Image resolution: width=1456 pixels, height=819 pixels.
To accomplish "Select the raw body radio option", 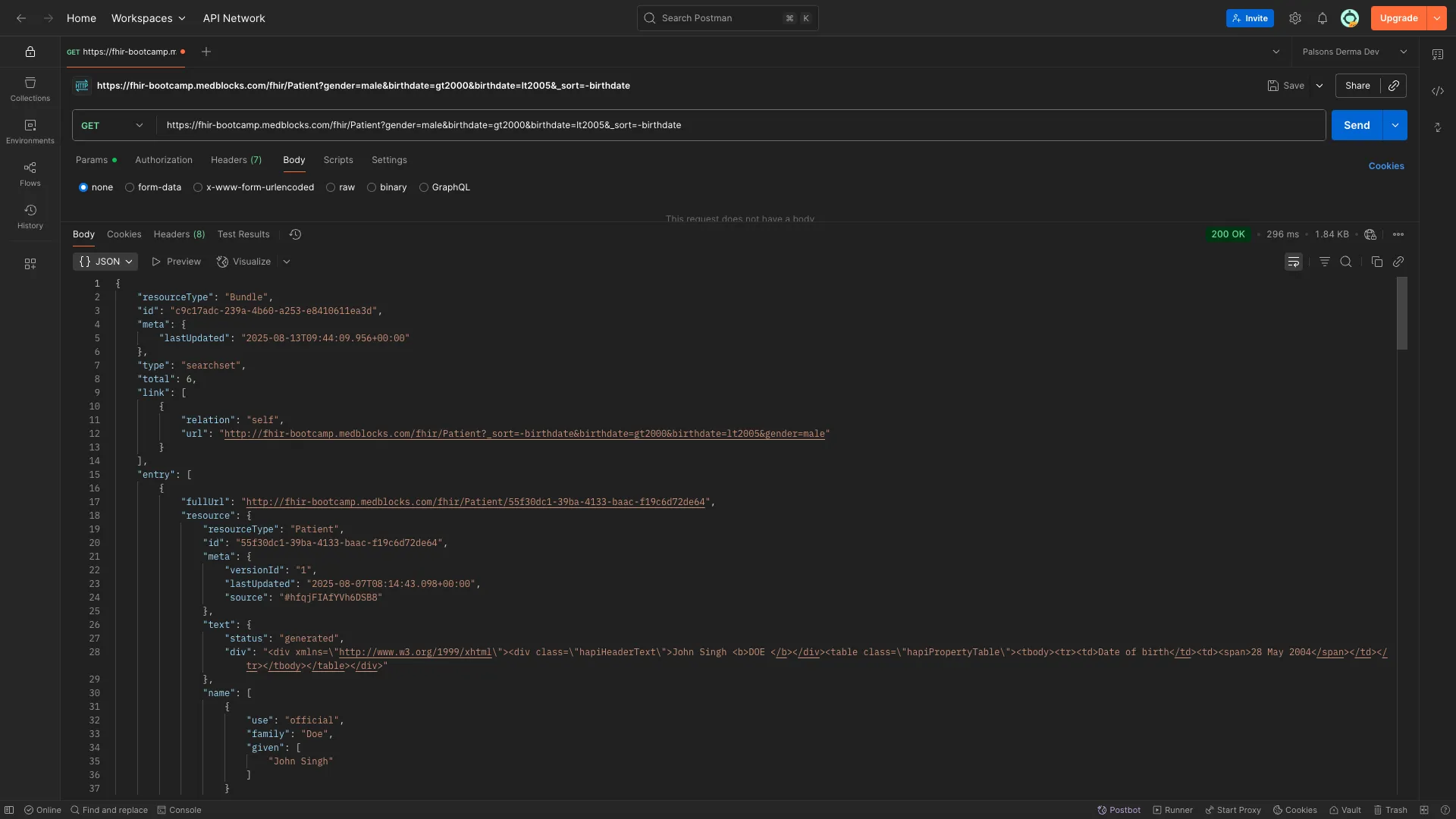I will 331,187.
